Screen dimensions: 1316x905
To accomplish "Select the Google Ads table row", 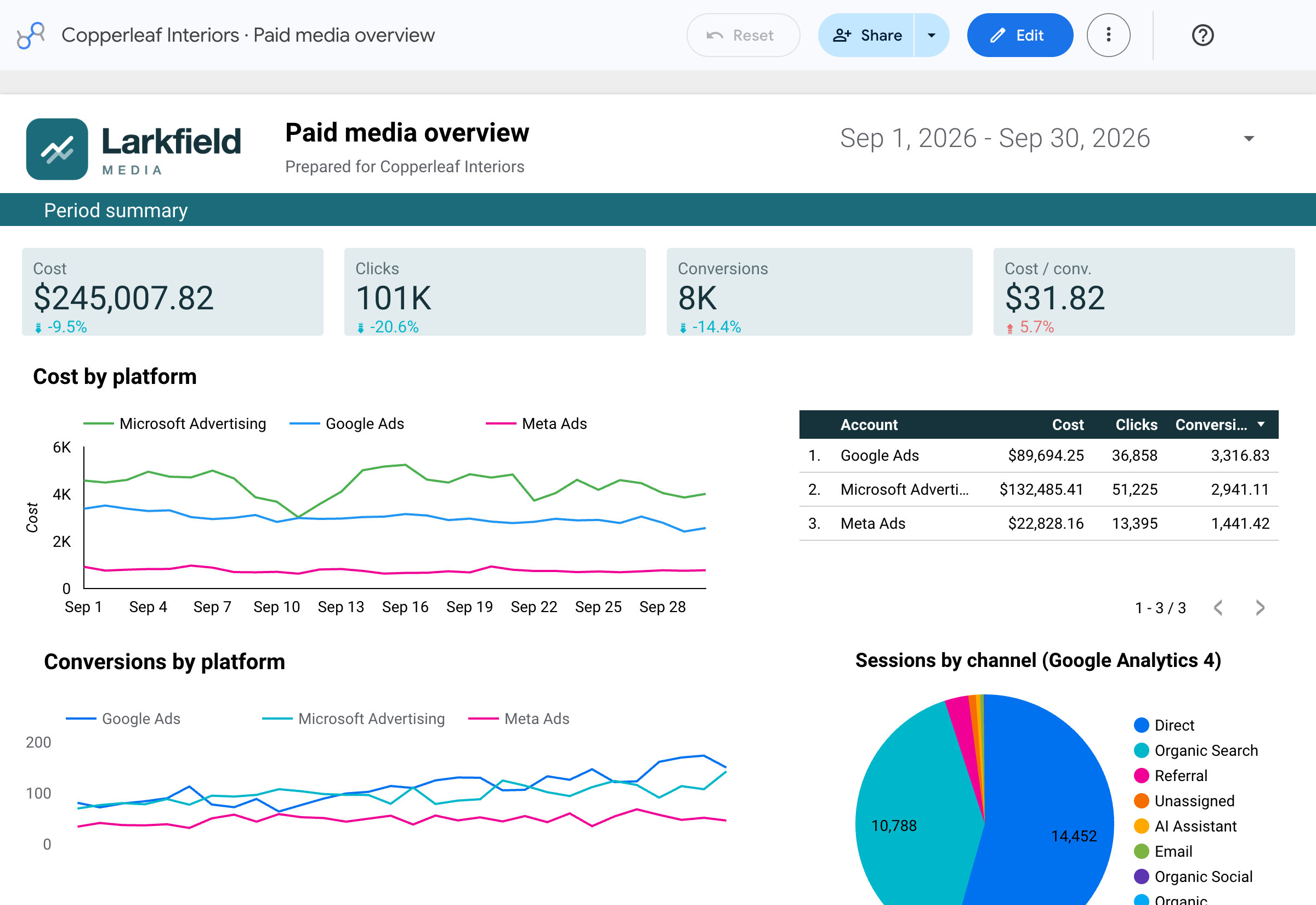I will pos(1039,455).
